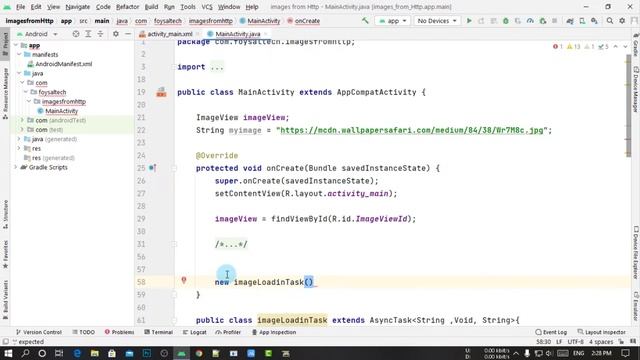The height and width of the screenshot is (360, 640).
Task: Collapse all nodes icon in Project panel
Action: click(x=100, y=34)
